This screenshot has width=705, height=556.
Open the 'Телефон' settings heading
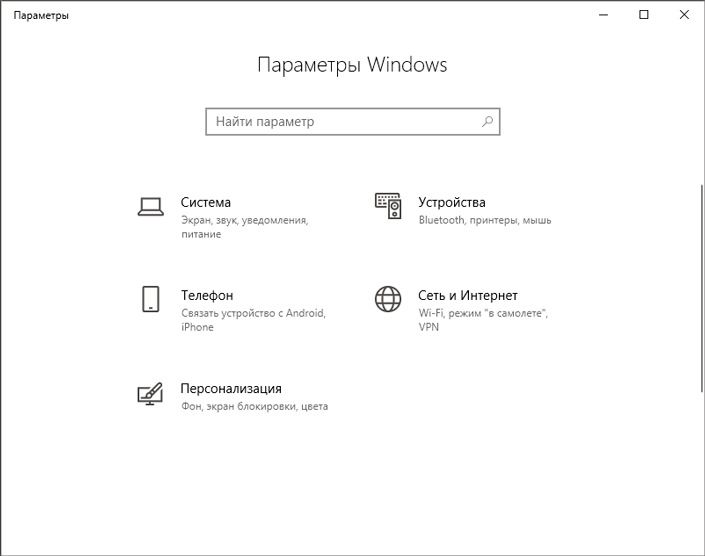click(207, 295)
